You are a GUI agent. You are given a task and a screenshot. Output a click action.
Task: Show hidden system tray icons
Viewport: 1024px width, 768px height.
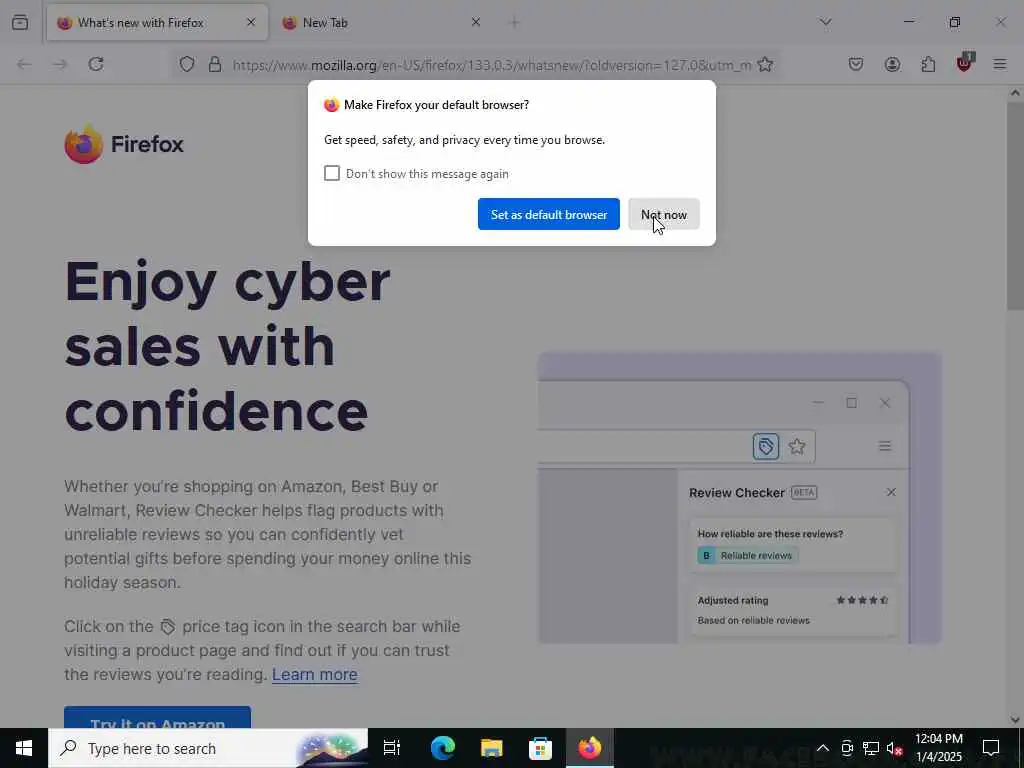click(x=823, y=748)
